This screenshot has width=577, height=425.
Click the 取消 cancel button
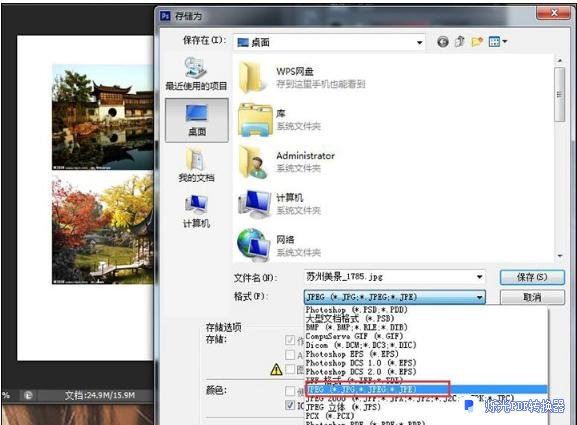click(x=532, y=297)
